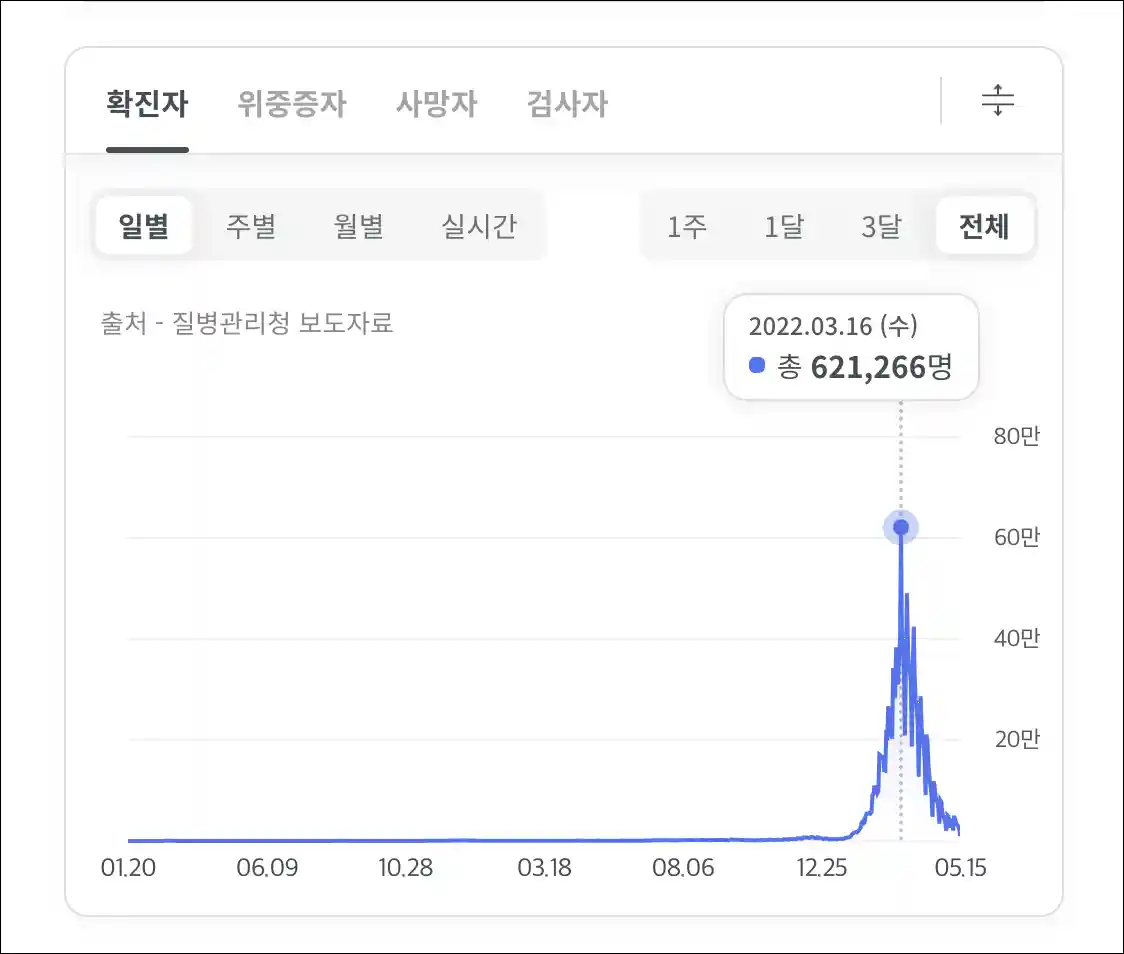Click the 01.20 start date label
Image resolution: width=1124 pixels, height=954 pixels.
coord(128,867)
